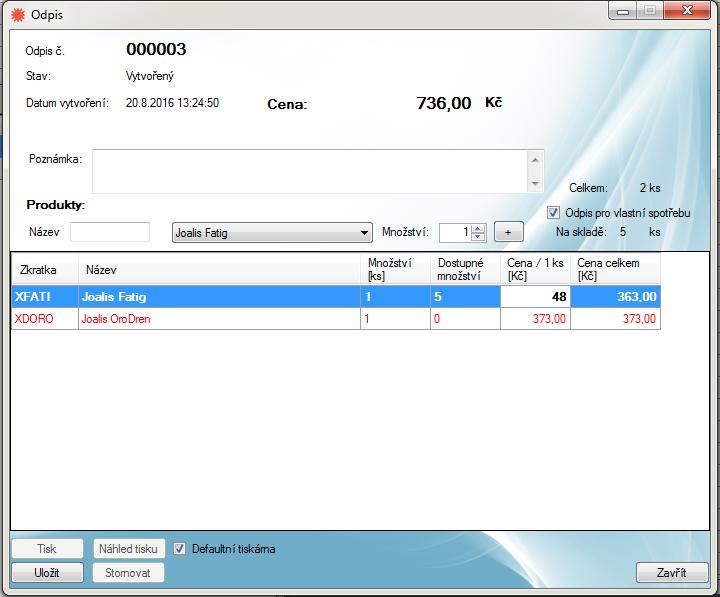Sort by Zkratka column header
Screen dimensions: 720x597
tap(45, 270)
